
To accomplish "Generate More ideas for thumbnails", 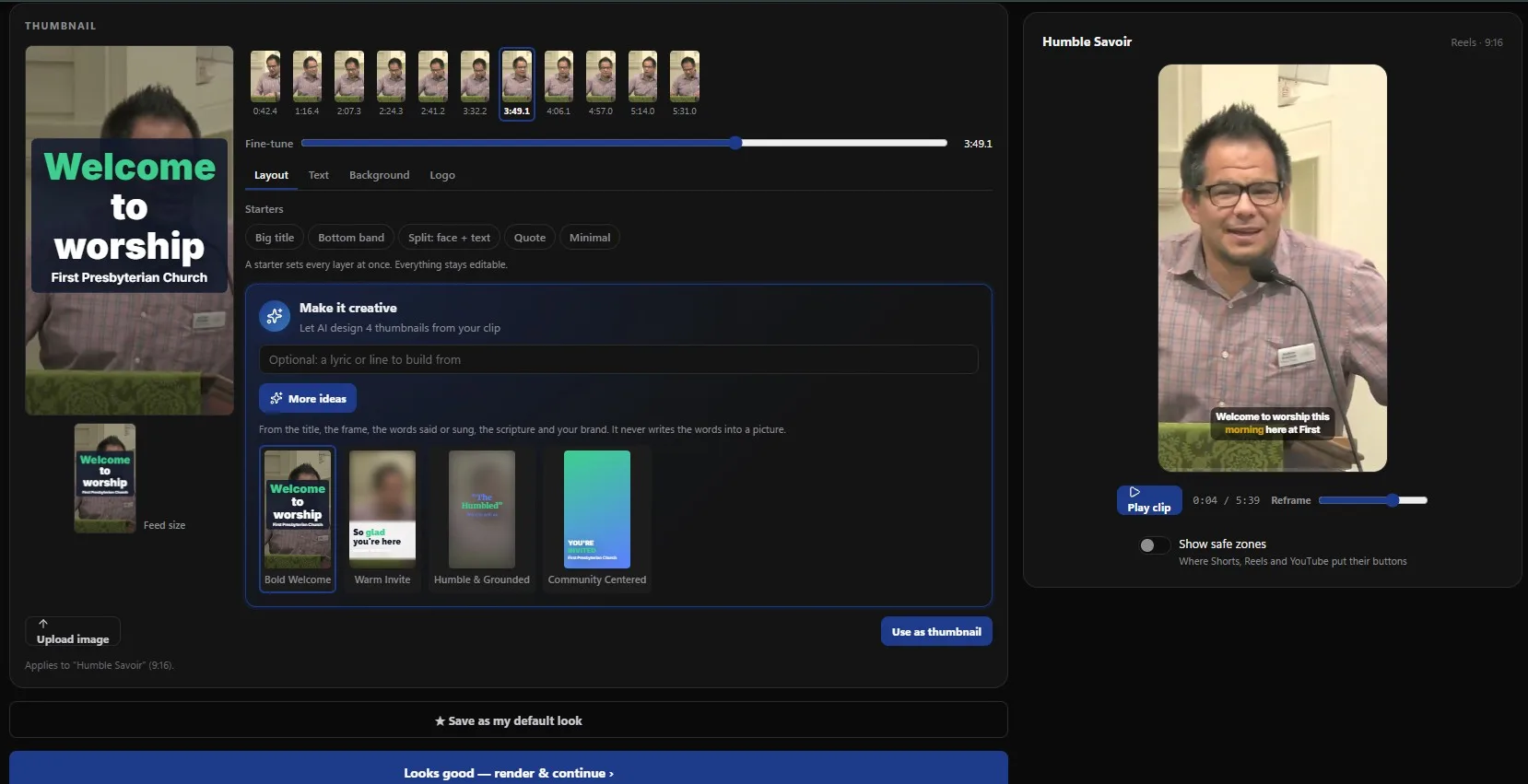I will click(x=308, y=398).
